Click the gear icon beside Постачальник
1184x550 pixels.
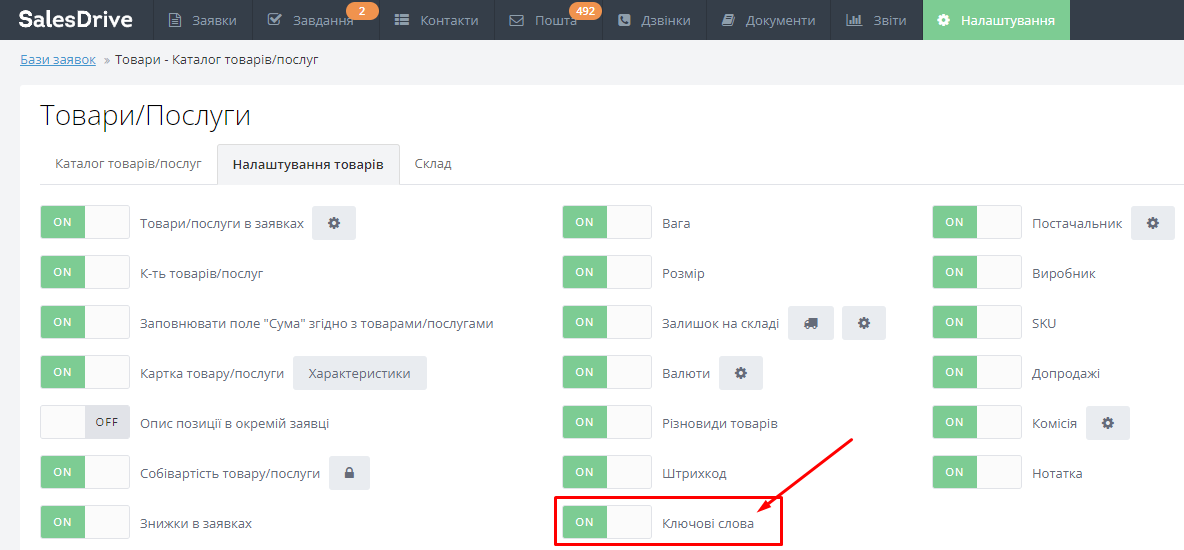pyautogui.click(x=1152, y=223)
